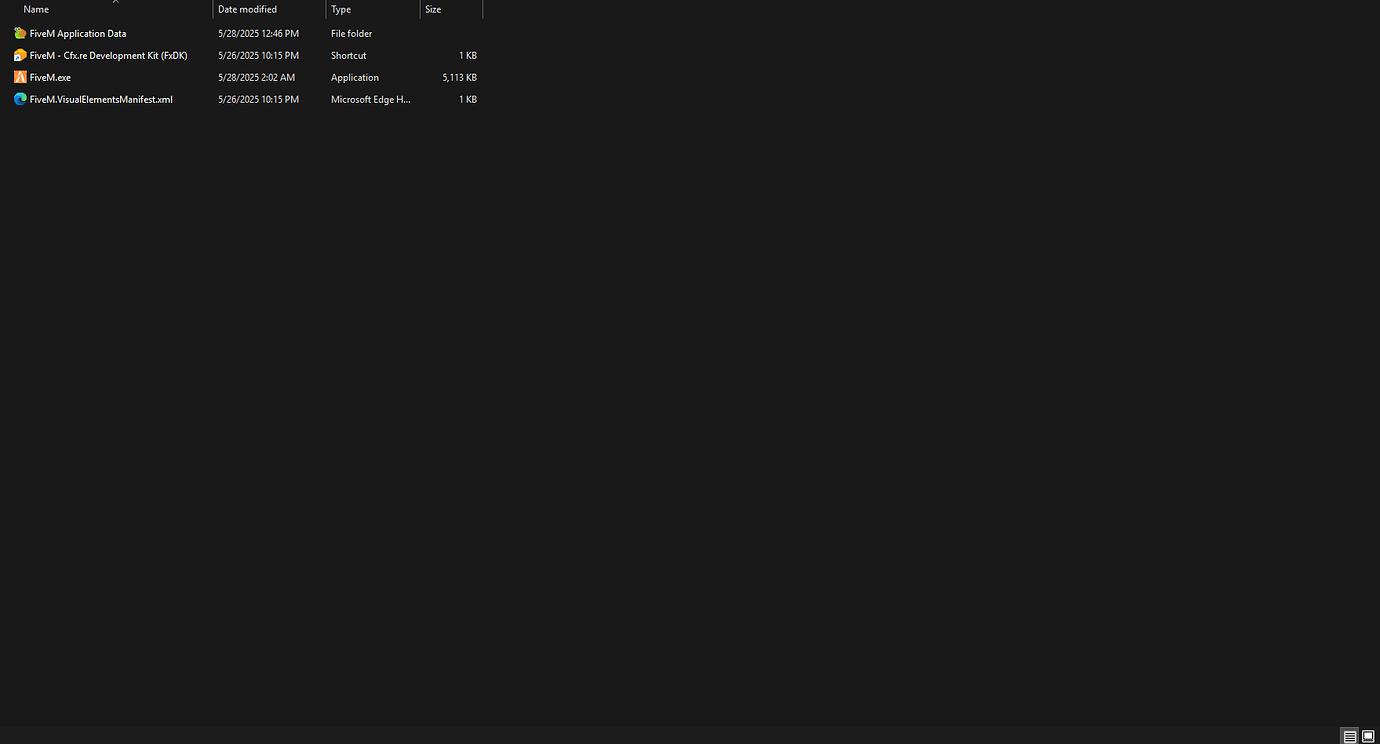Click FiveM.VisualElementsManifest.xml date 5/26/2025 10:15 PM
1380x744 pixels.
point(258,100)
